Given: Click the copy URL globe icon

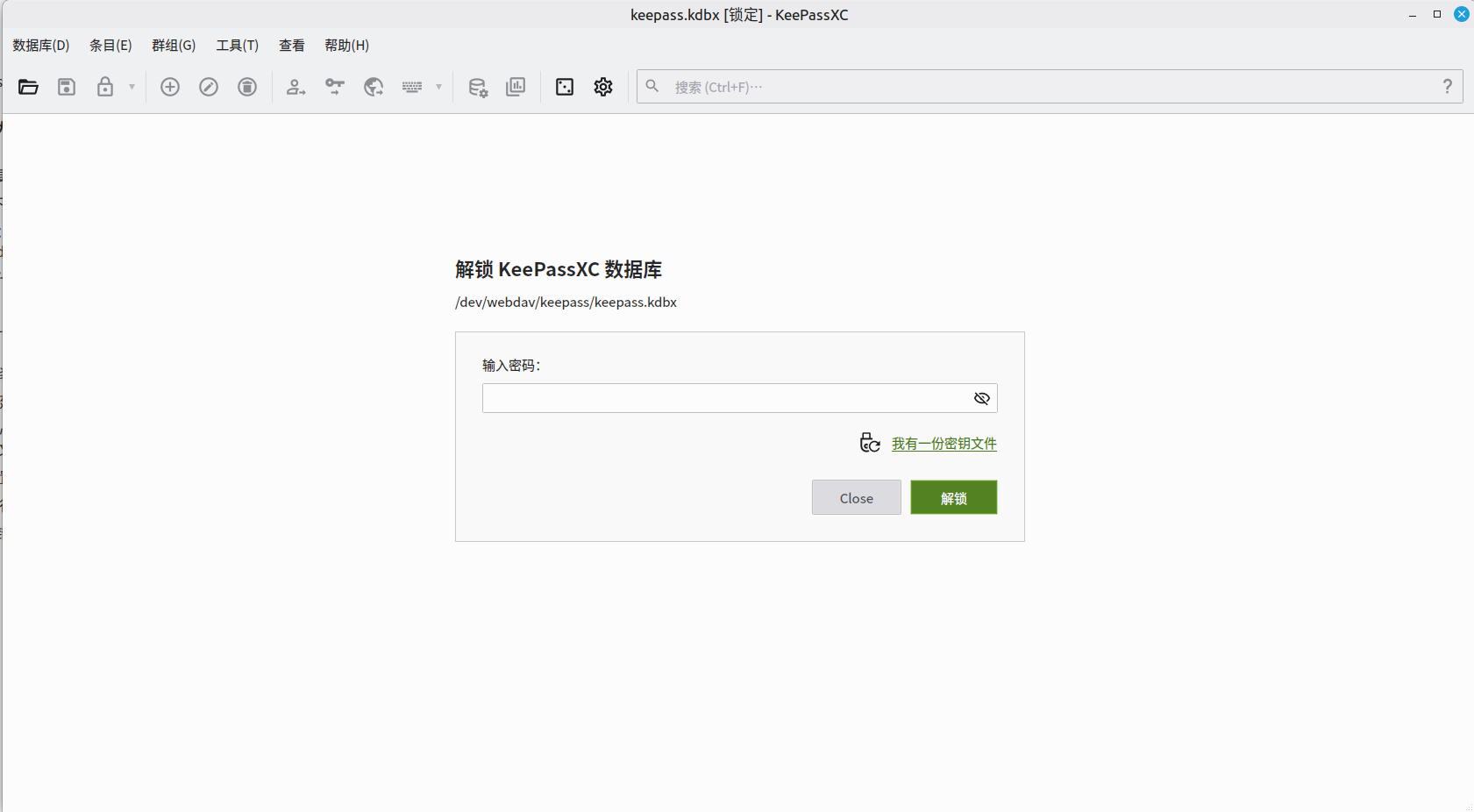Looking at the screenshot, I should [x=374, y=87].
